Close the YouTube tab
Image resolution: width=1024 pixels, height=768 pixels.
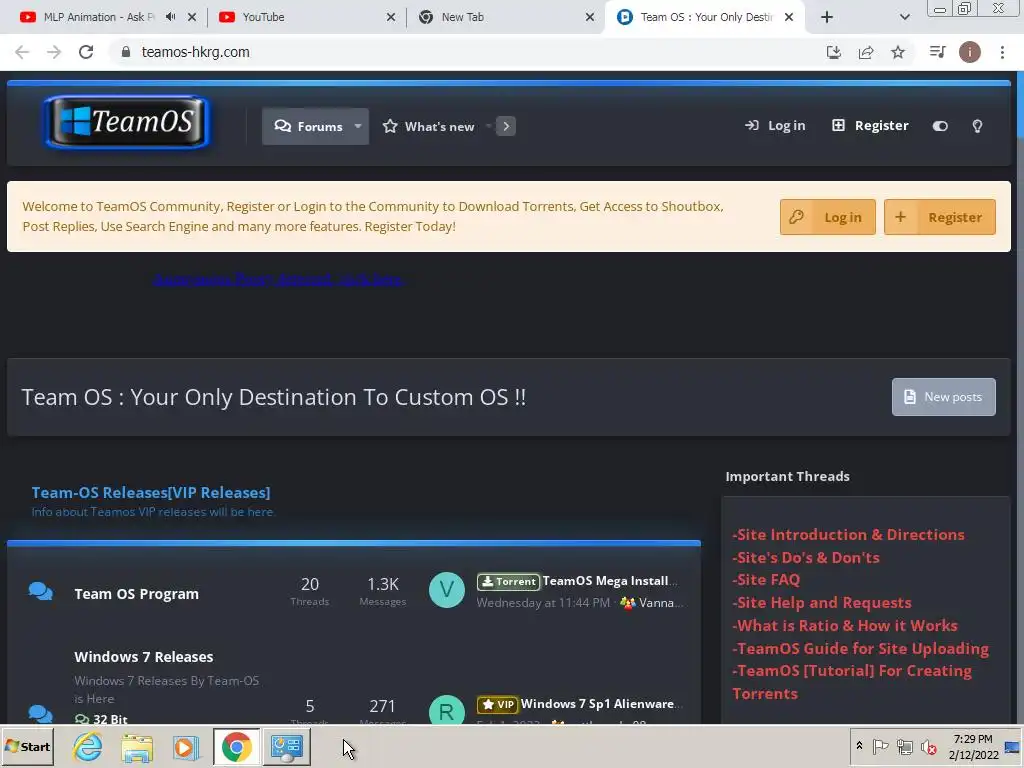(x=391, y=17)
